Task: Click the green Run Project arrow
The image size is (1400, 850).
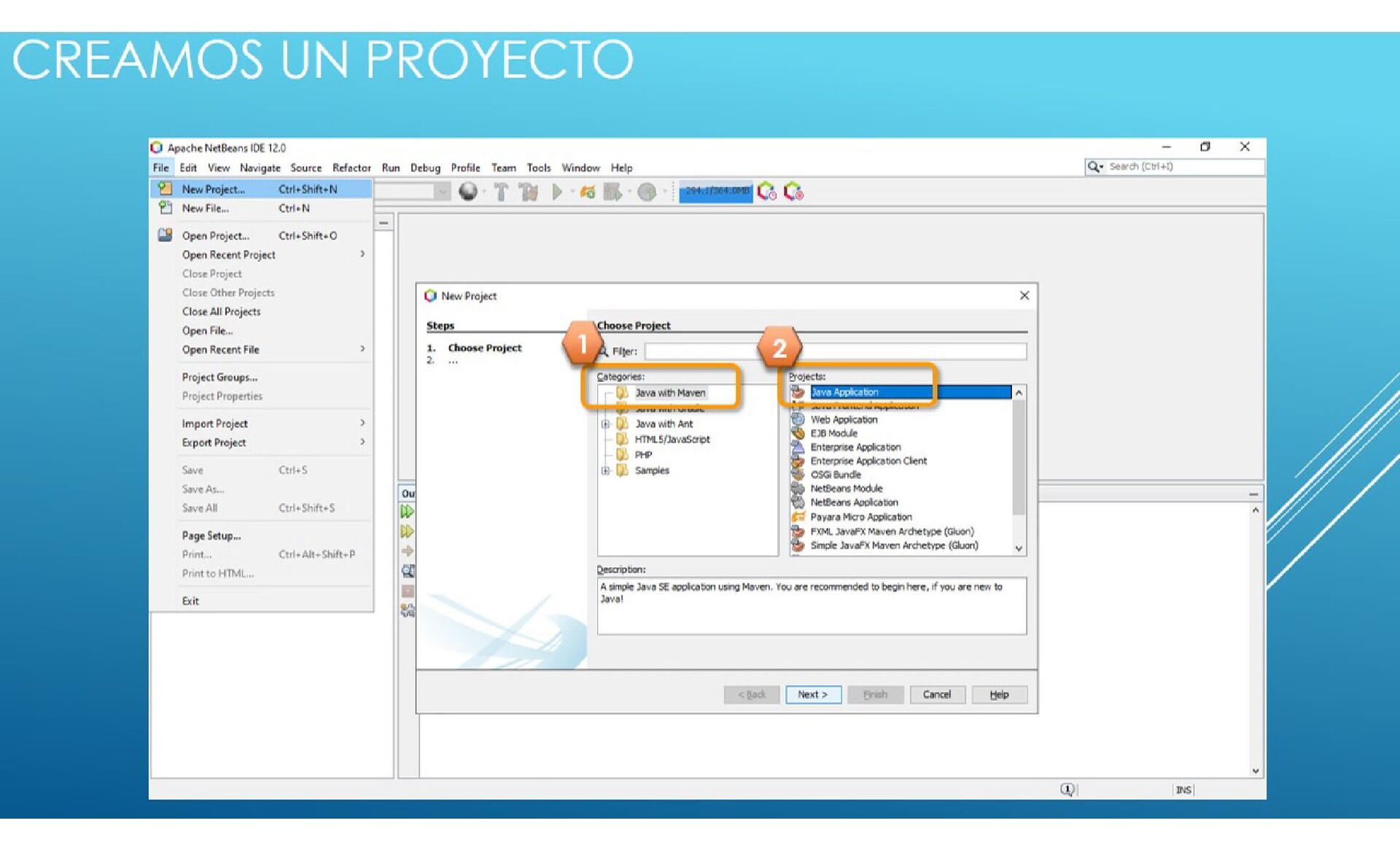Action: [x=557, y=192]
